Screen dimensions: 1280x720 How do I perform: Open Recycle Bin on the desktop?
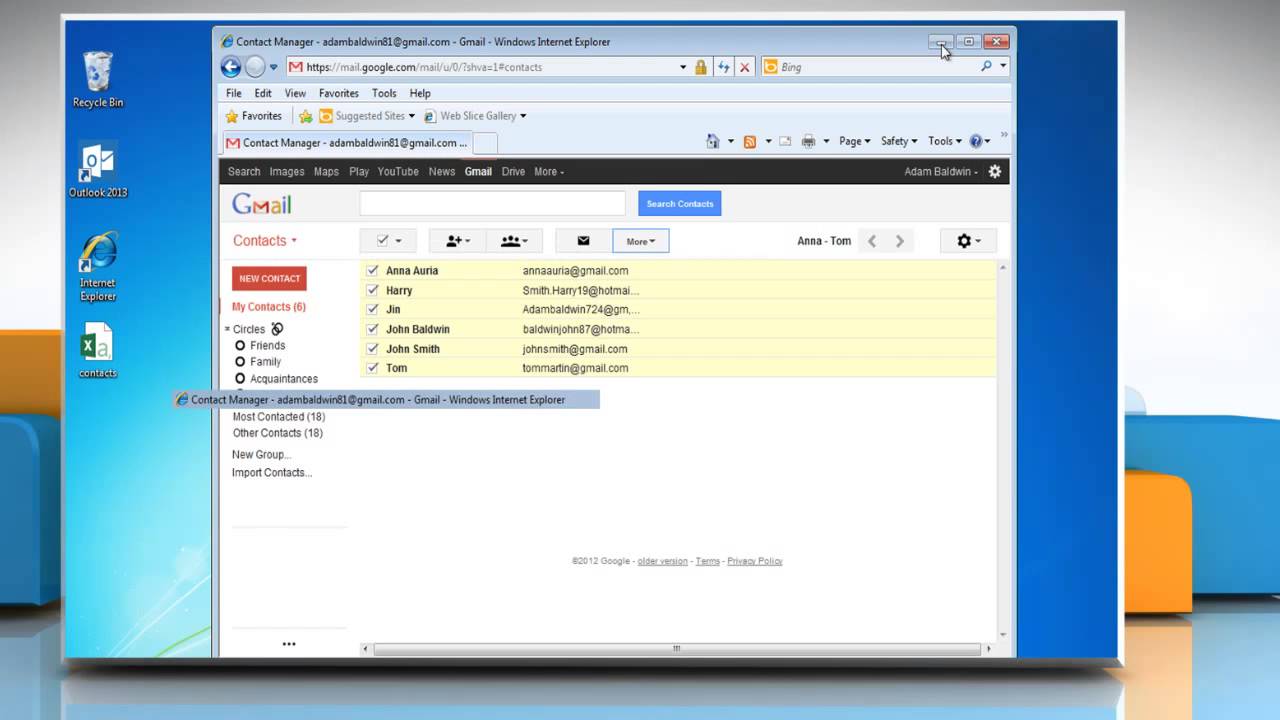(98, 79)
